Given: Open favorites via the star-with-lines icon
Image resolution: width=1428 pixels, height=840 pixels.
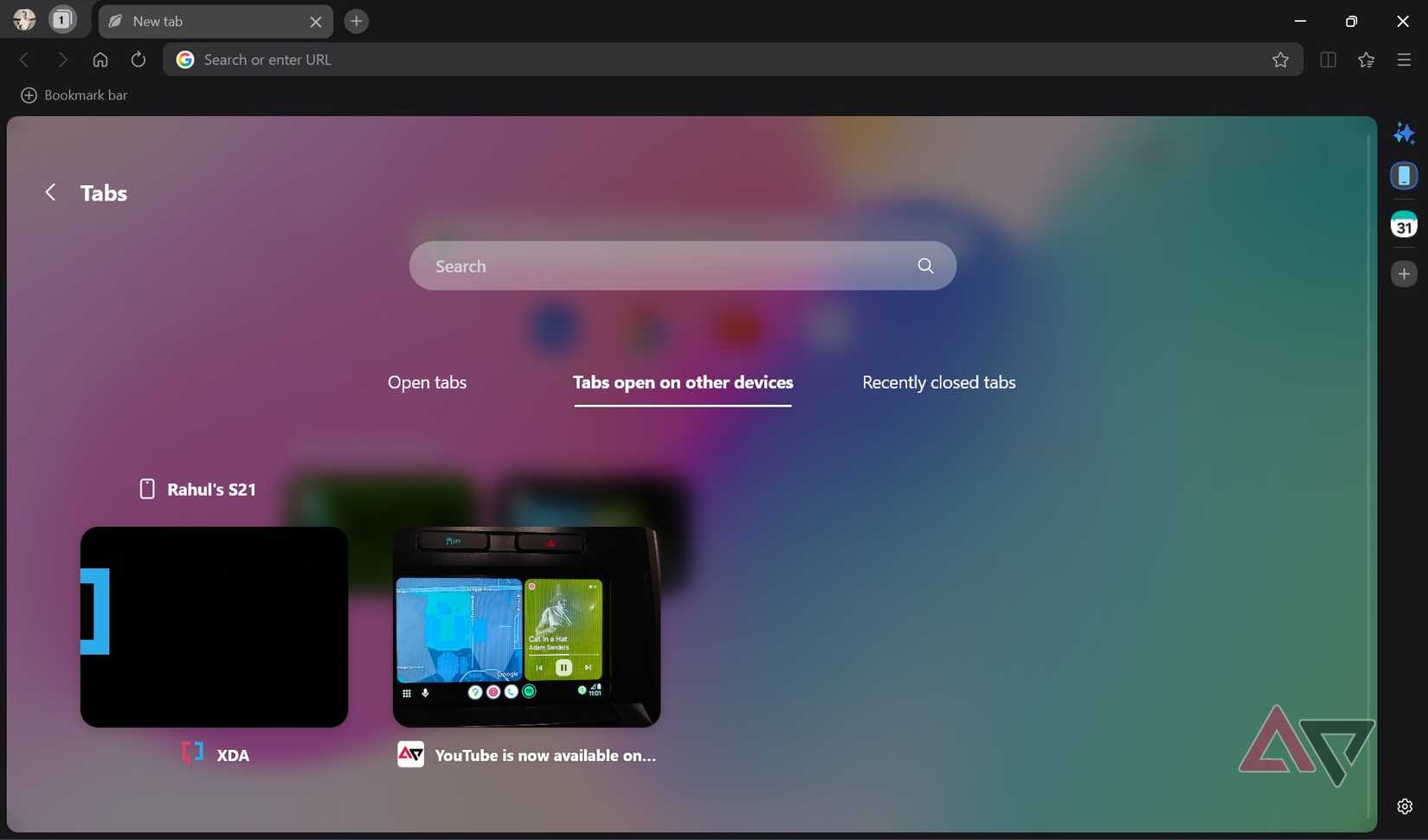Looking at the screenshot, I should pos(1366,59).
